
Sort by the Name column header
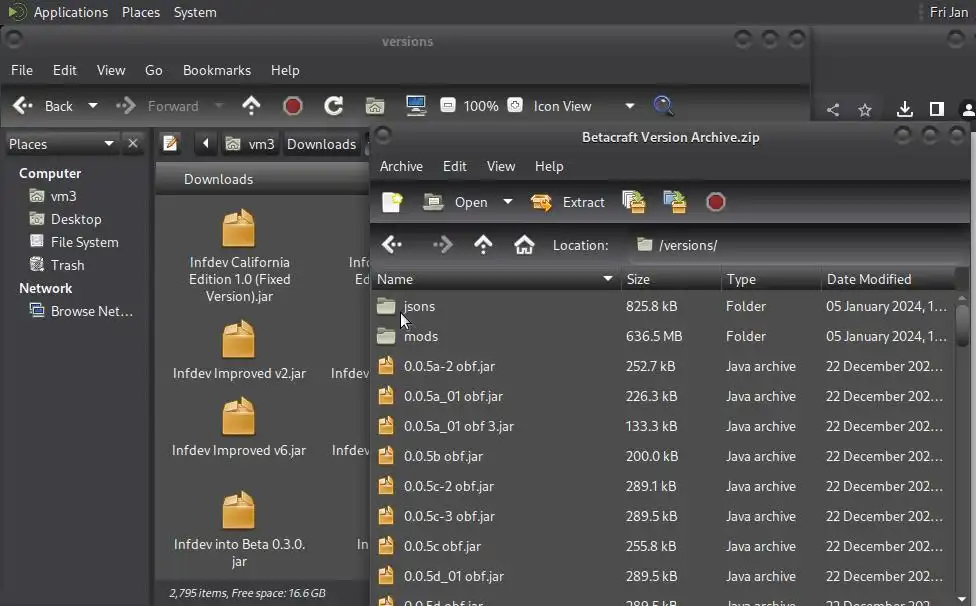click(x=495, y=279)
